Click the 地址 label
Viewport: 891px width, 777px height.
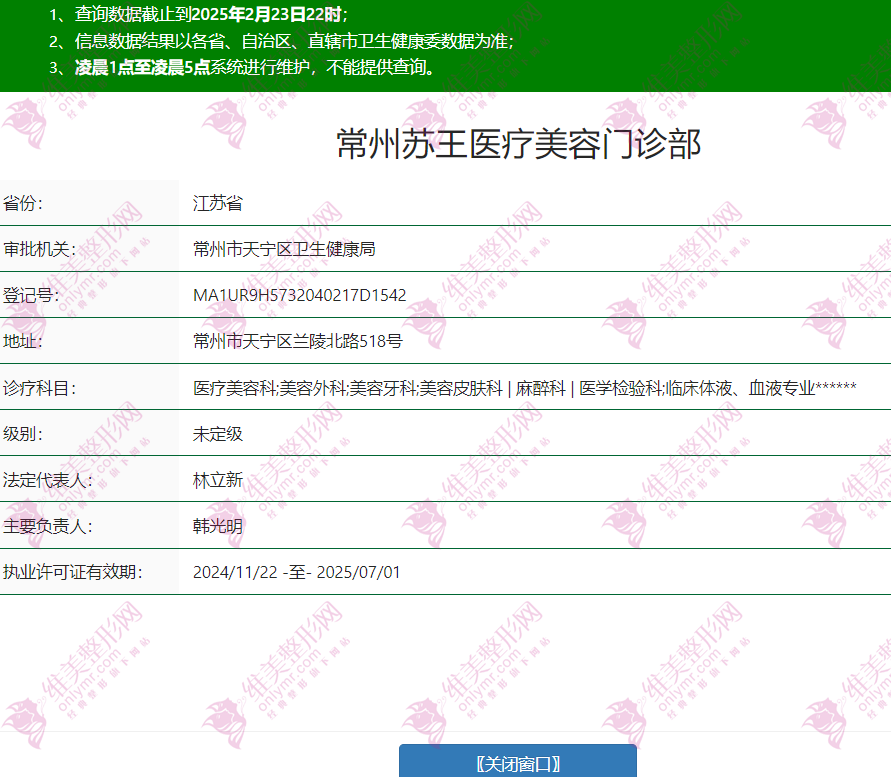click(23, 341)
